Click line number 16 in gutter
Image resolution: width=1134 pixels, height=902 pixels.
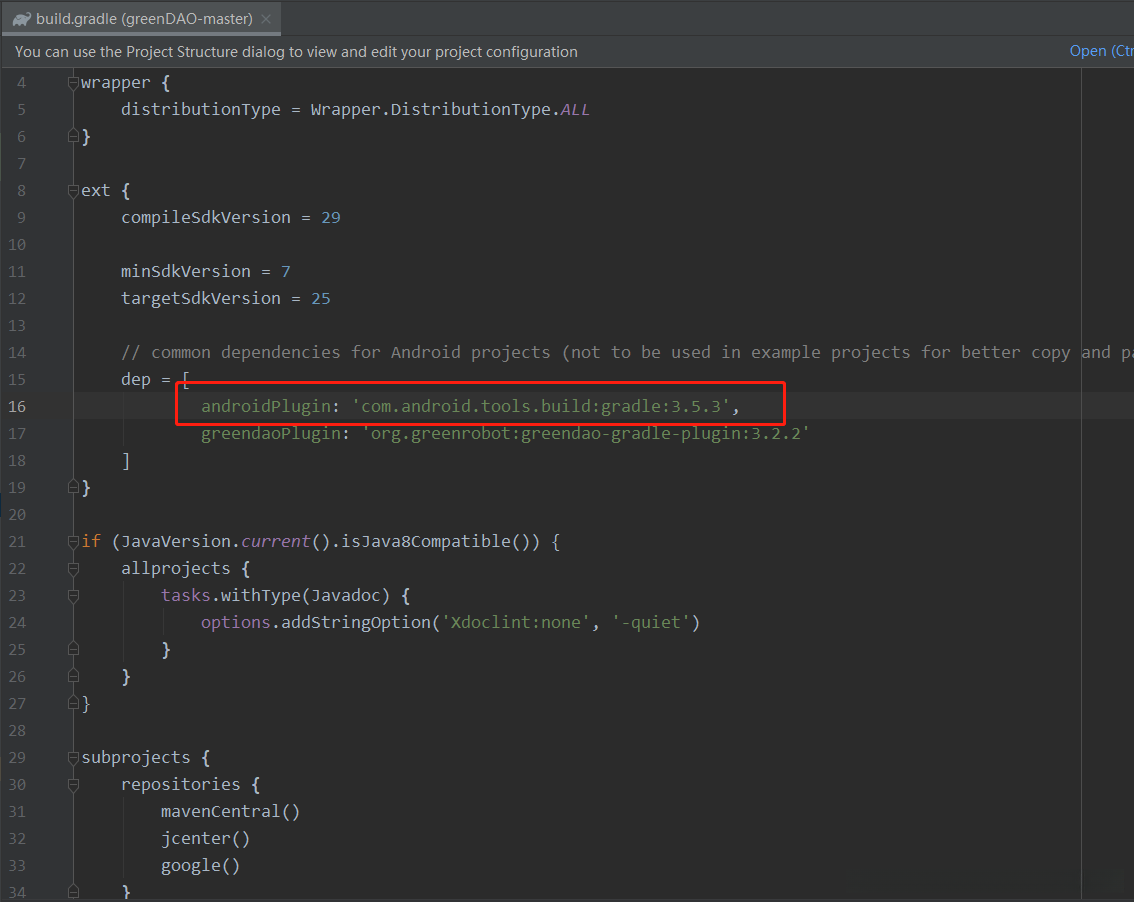click(x=17, y=407)
